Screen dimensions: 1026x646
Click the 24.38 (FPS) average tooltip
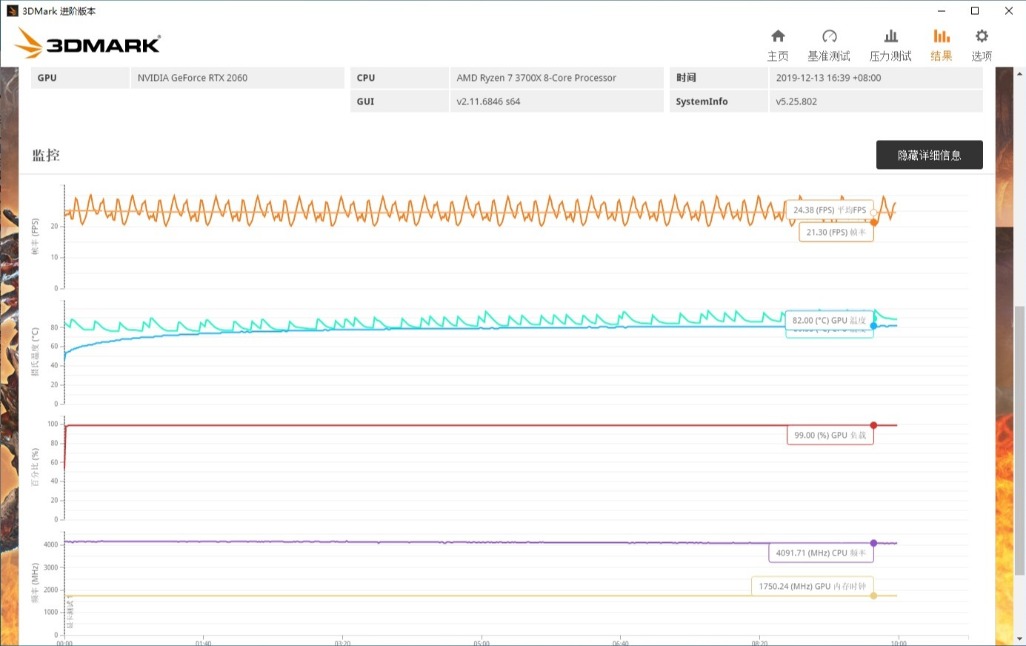830,210
